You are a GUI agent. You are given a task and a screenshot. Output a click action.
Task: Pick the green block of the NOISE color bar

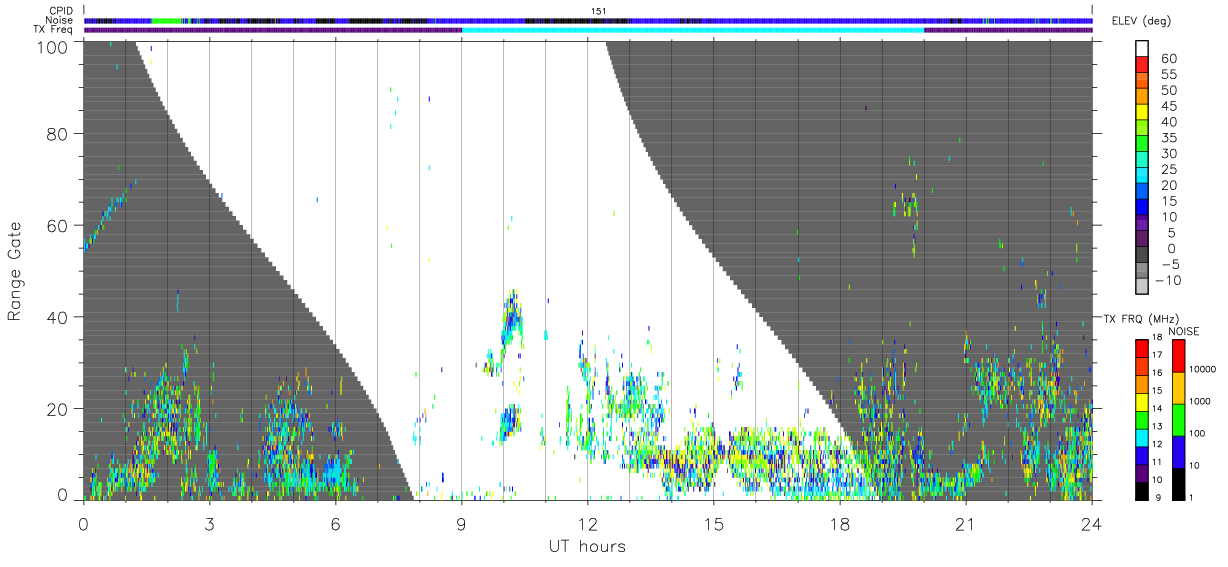point(1180,420)
